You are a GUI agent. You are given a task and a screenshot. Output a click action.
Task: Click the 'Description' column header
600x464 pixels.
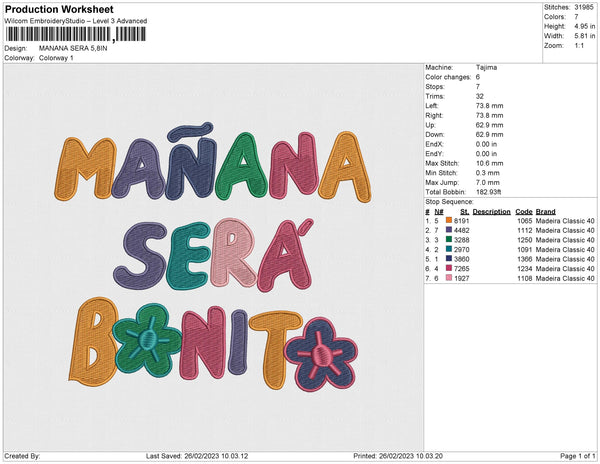(492, 212)
